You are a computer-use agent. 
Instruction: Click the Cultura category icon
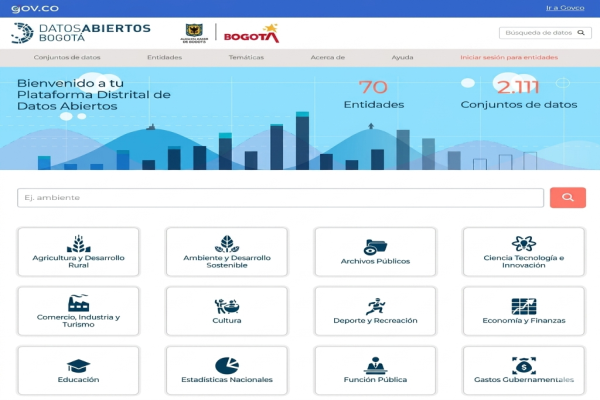click(x=227, y=306)
